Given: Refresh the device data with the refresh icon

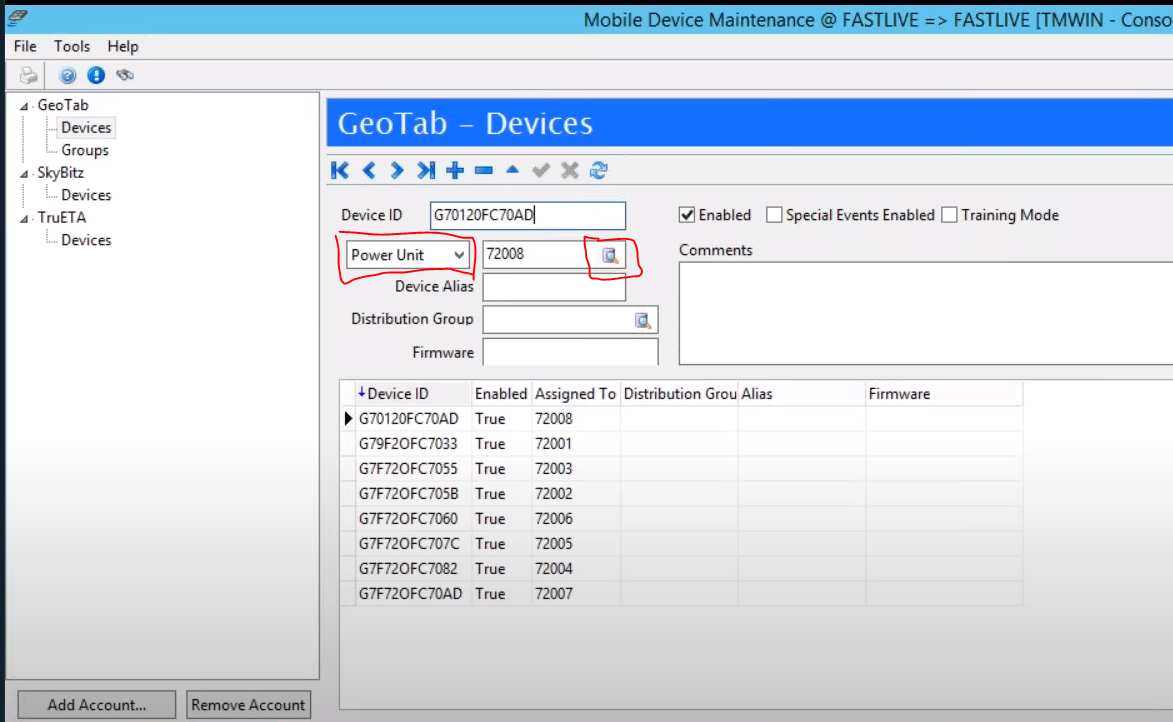Looking at the screenshot, I should pos(598,171).
